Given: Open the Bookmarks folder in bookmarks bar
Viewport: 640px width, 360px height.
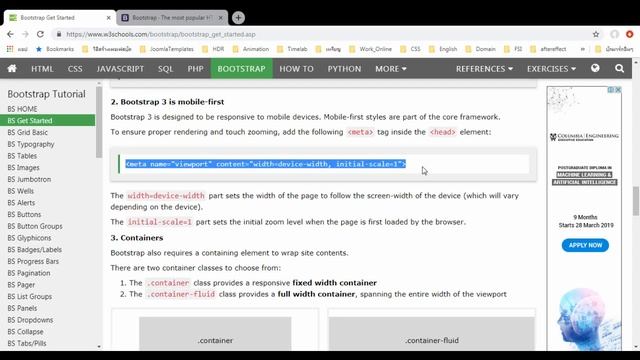Looking at the screenshot, I should [55, 49].
